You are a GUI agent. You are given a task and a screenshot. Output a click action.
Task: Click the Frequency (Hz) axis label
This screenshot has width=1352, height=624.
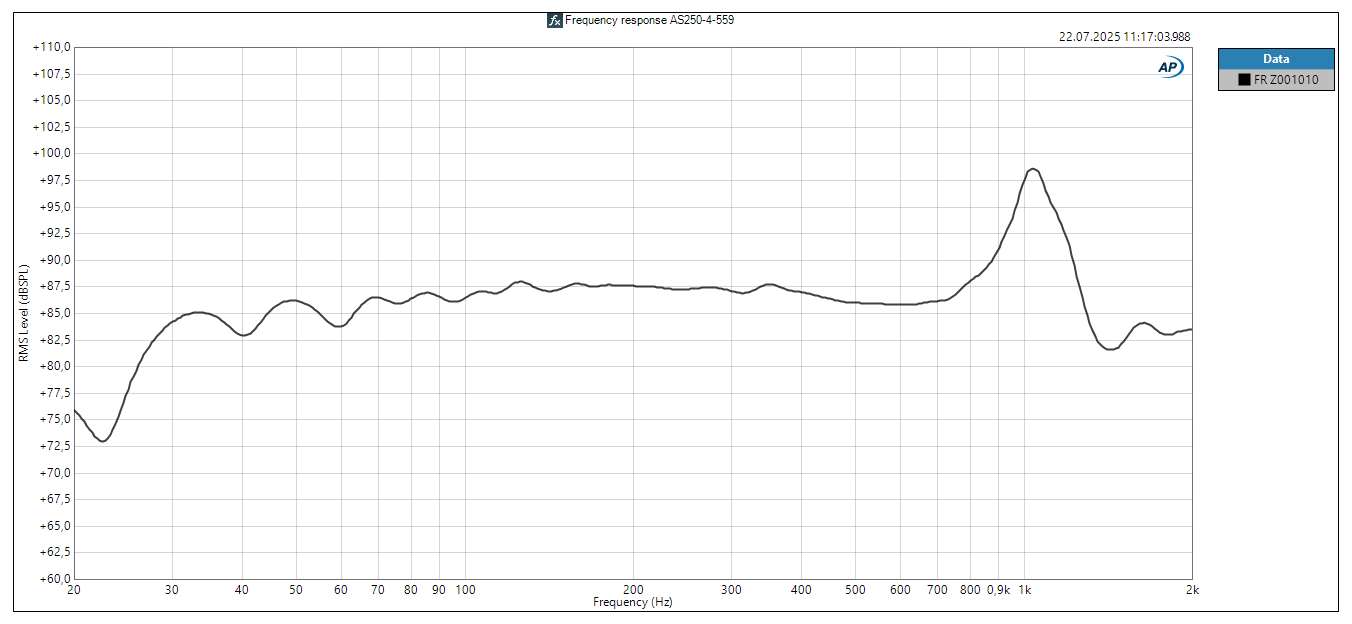pos(634,602)
